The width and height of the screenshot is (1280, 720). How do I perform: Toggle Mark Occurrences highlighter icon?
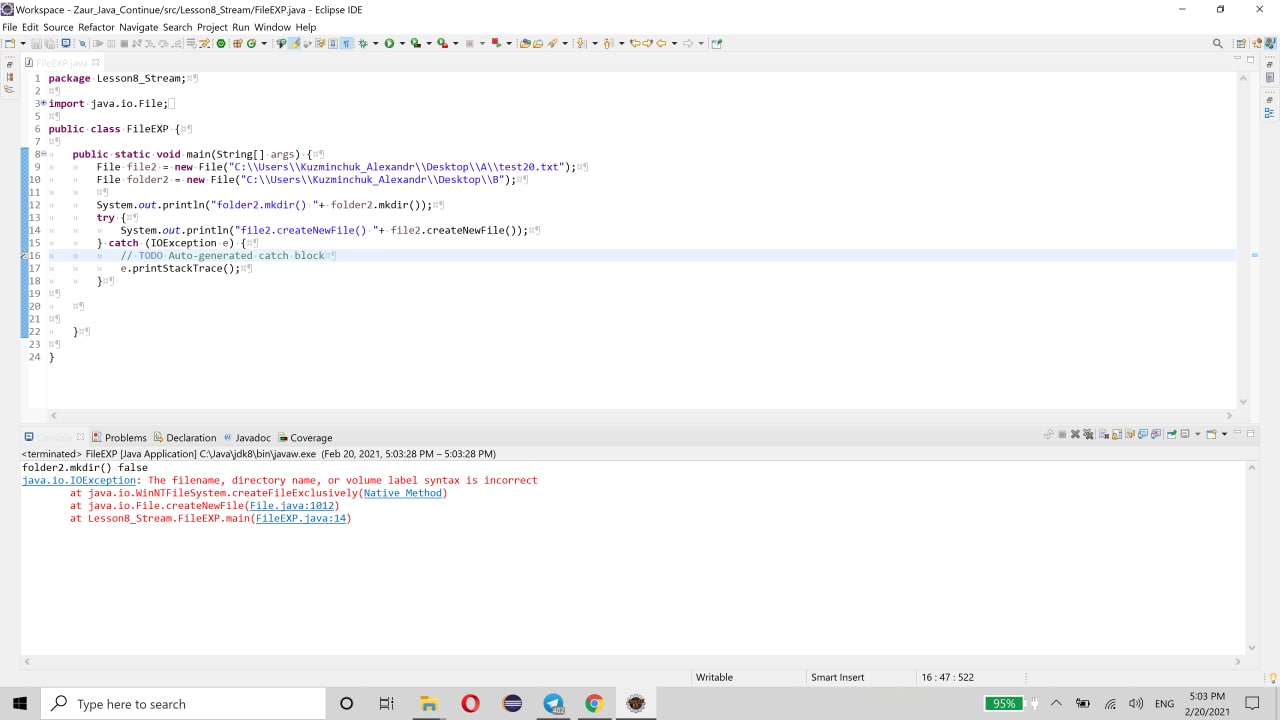click(294, 43)
